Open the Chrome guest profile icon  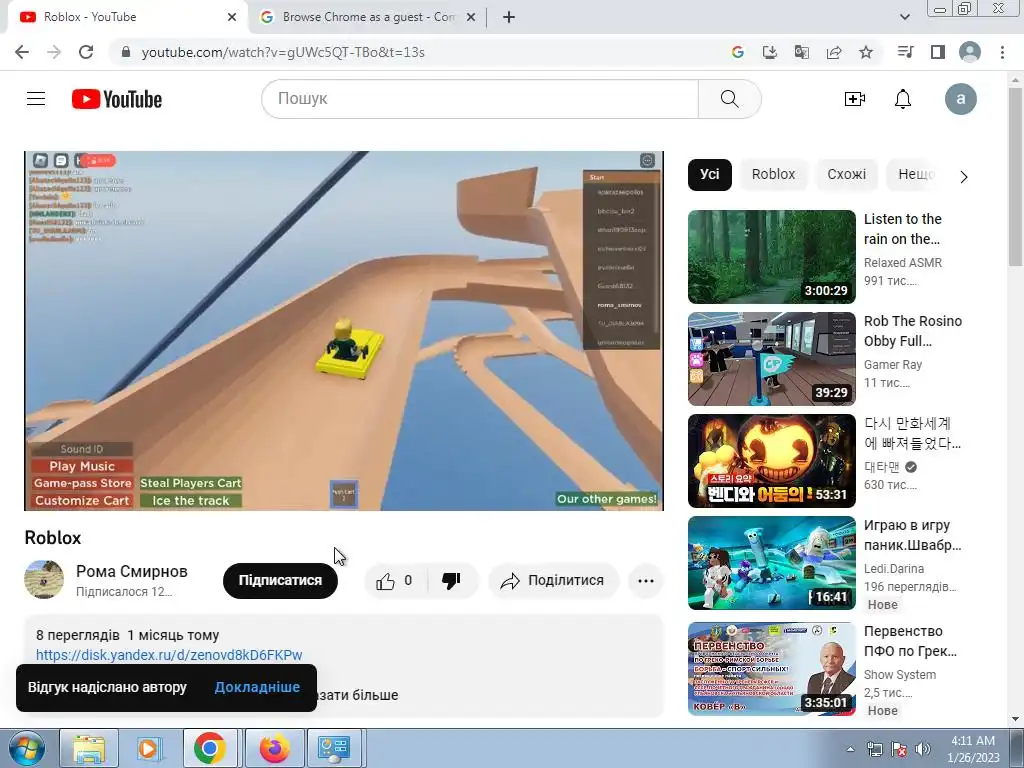click(x=970, y=52)
